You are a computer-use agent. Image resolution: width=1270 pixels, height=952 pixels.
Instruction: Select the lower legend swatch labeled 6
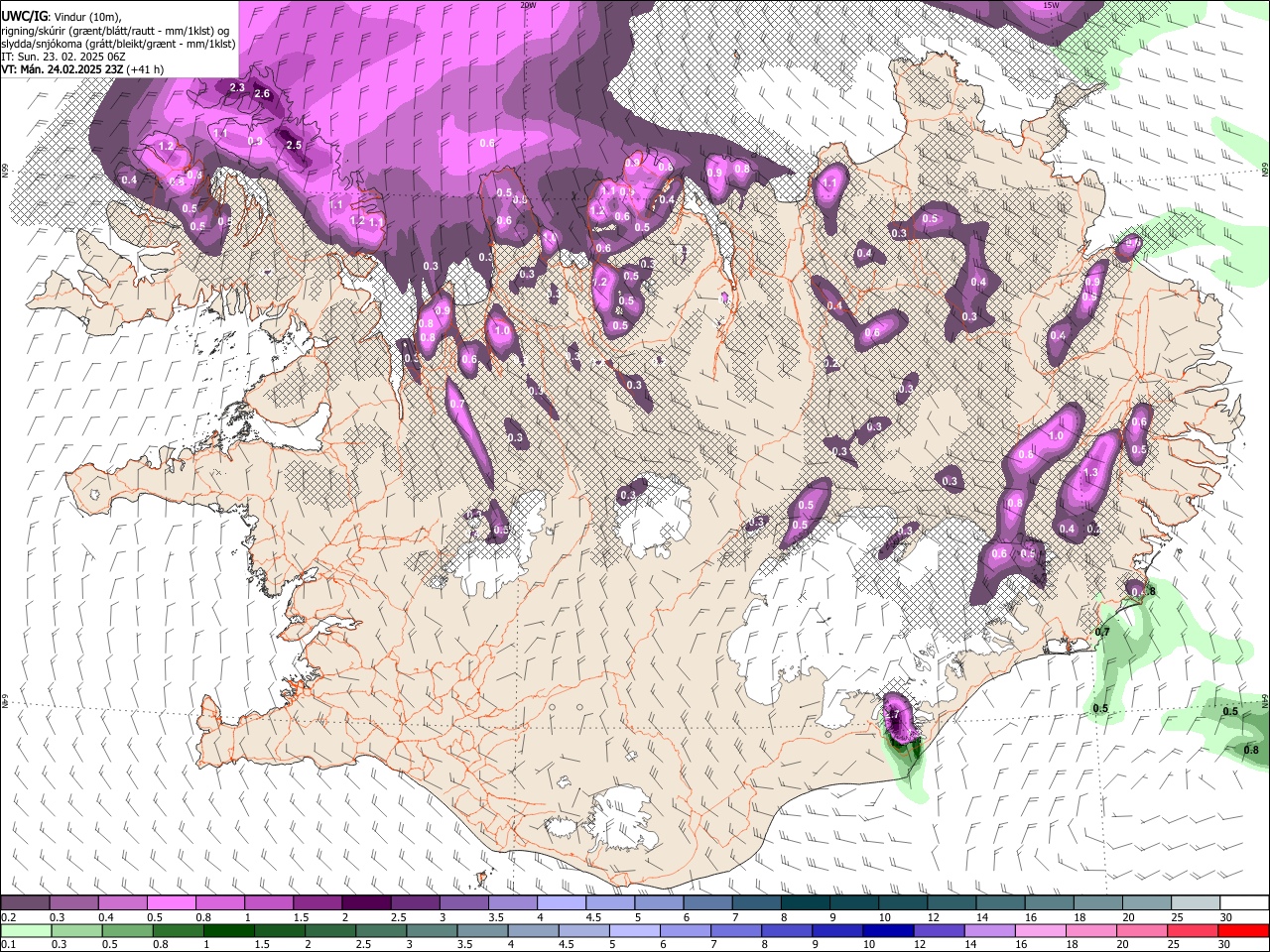click(x=686, y=930)
